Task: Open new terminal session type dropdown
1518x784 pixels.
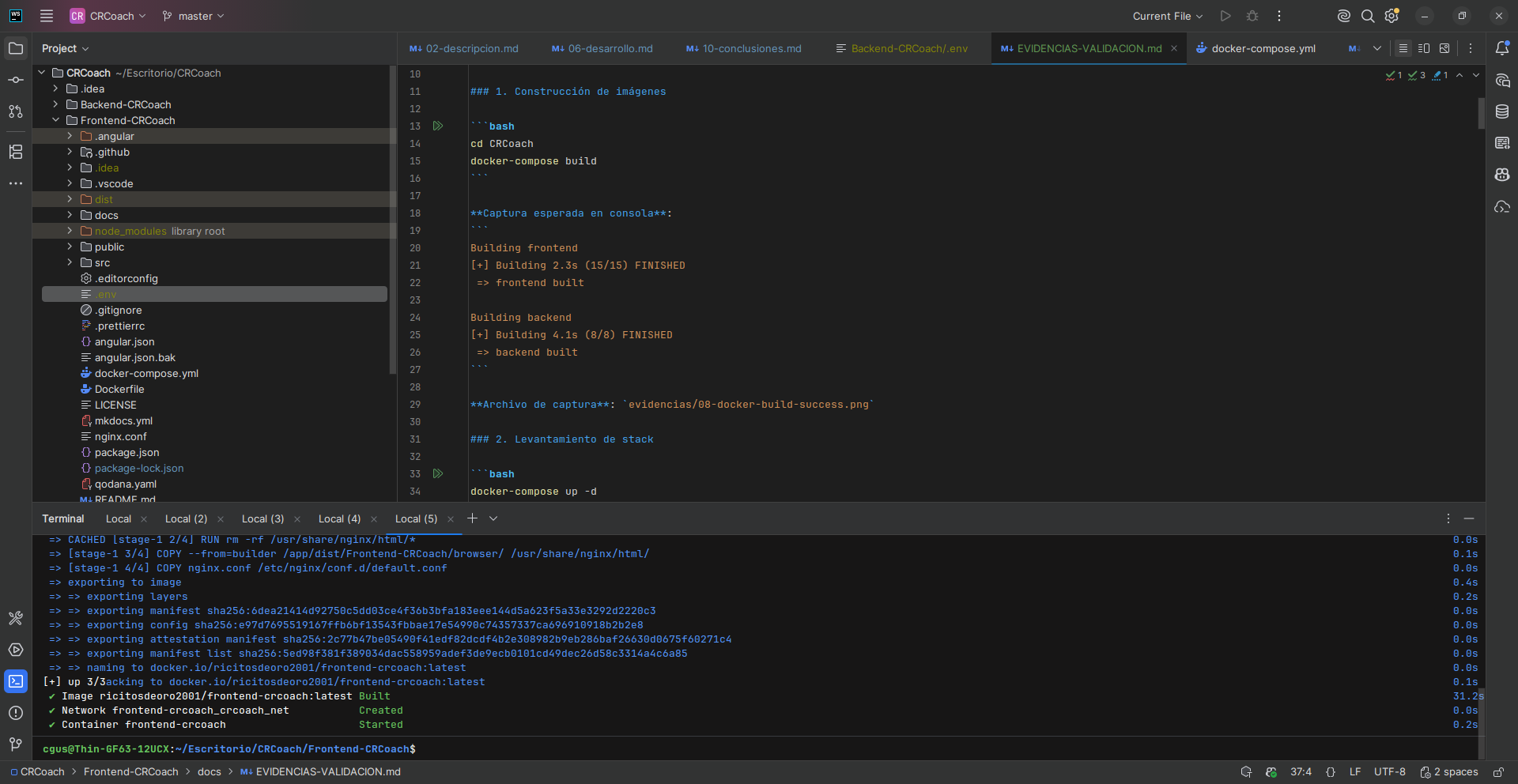Action: click(x=493, y=518)
